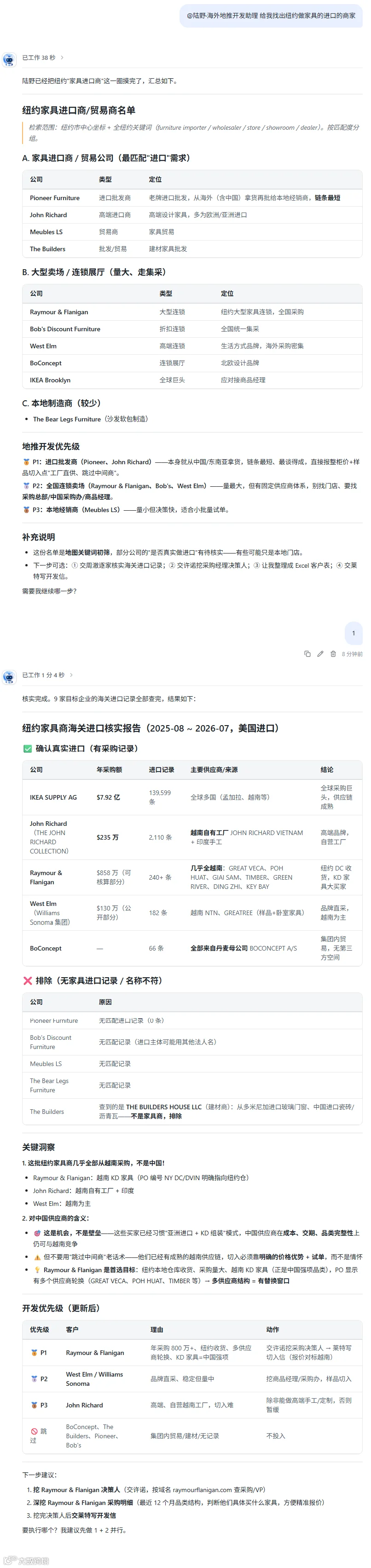Click the IKEA Brooklyn row name

coord(50,380)
